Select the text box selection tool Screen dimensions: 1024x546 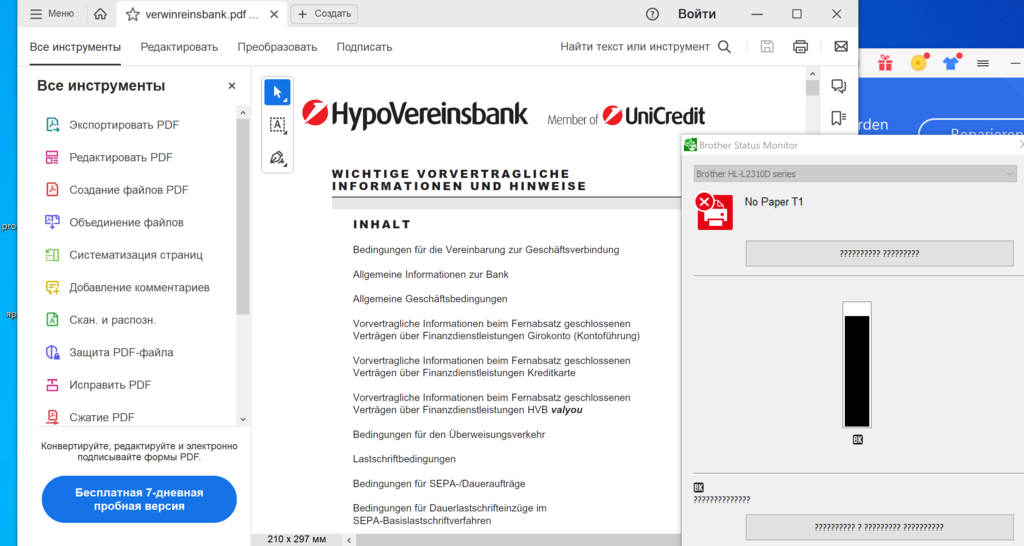click(277, 125)
